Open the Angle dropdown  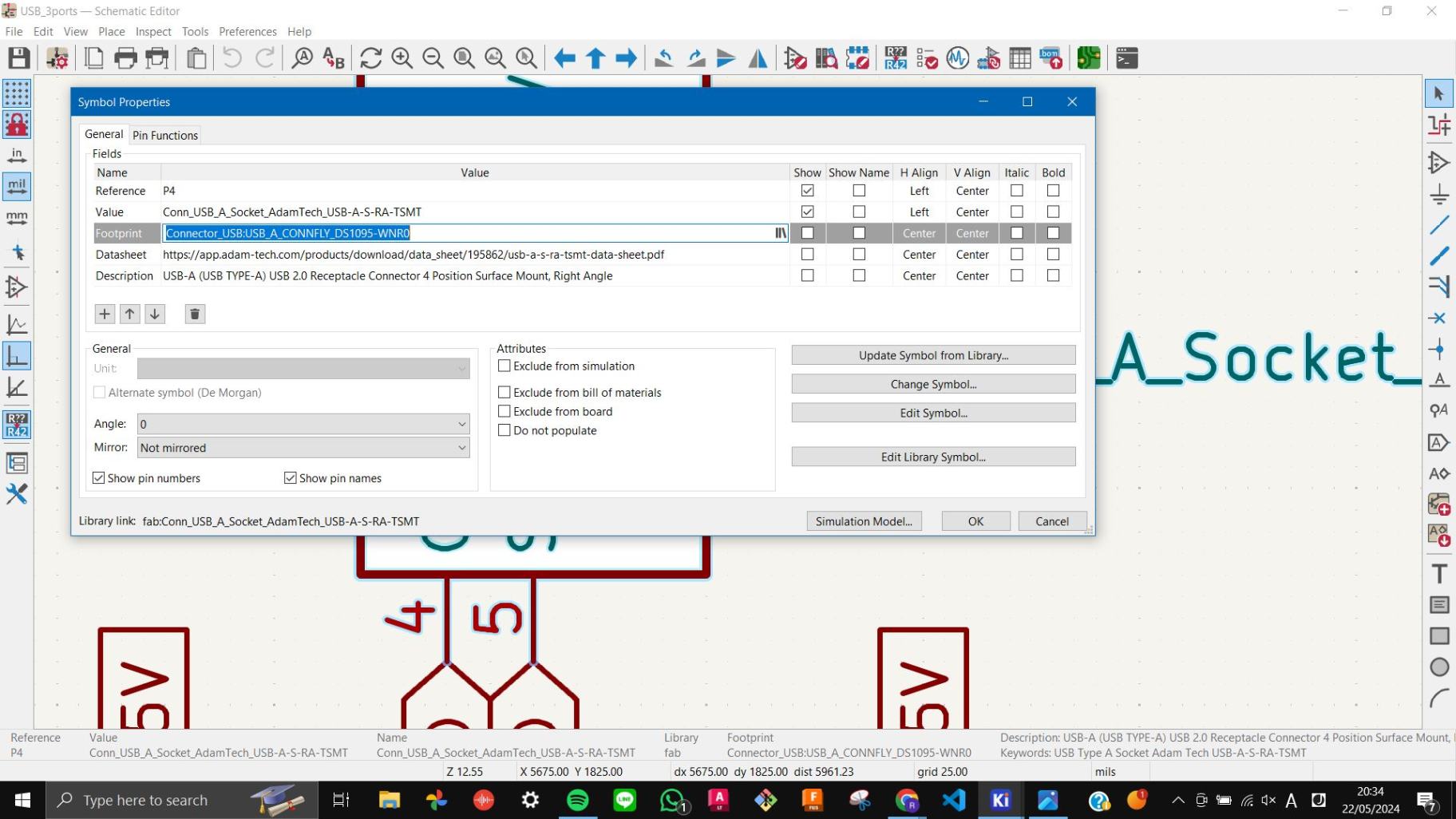(x=303, y=424)
